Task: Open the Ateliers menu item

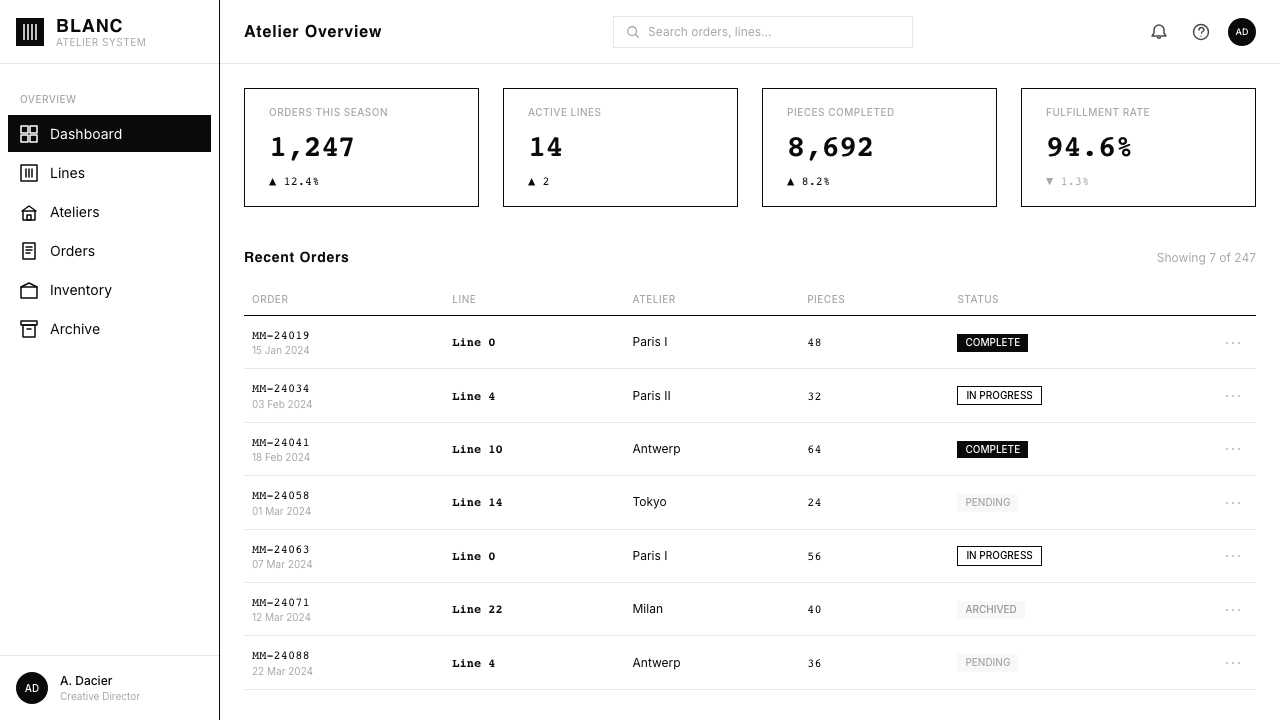Action: point(109,212)
